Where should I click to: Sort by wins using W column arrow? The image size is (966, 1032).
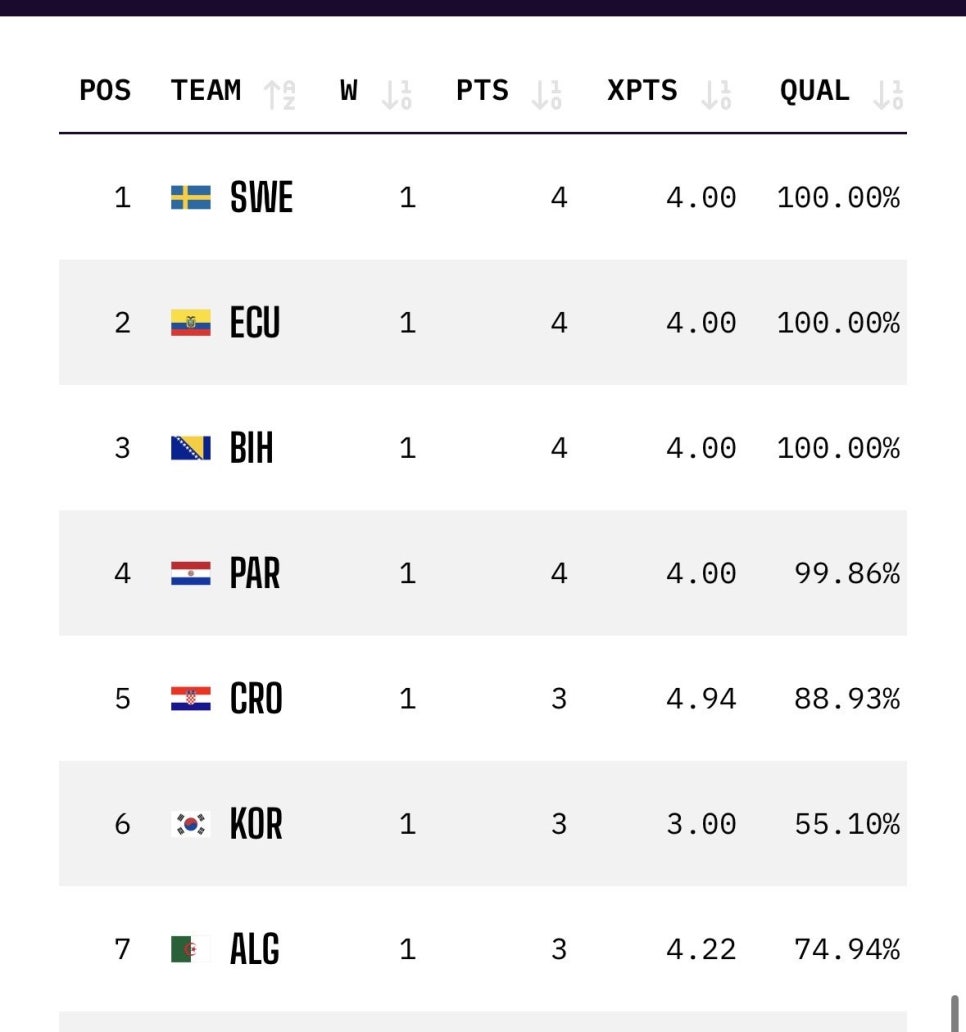click(x=397, y=95)
